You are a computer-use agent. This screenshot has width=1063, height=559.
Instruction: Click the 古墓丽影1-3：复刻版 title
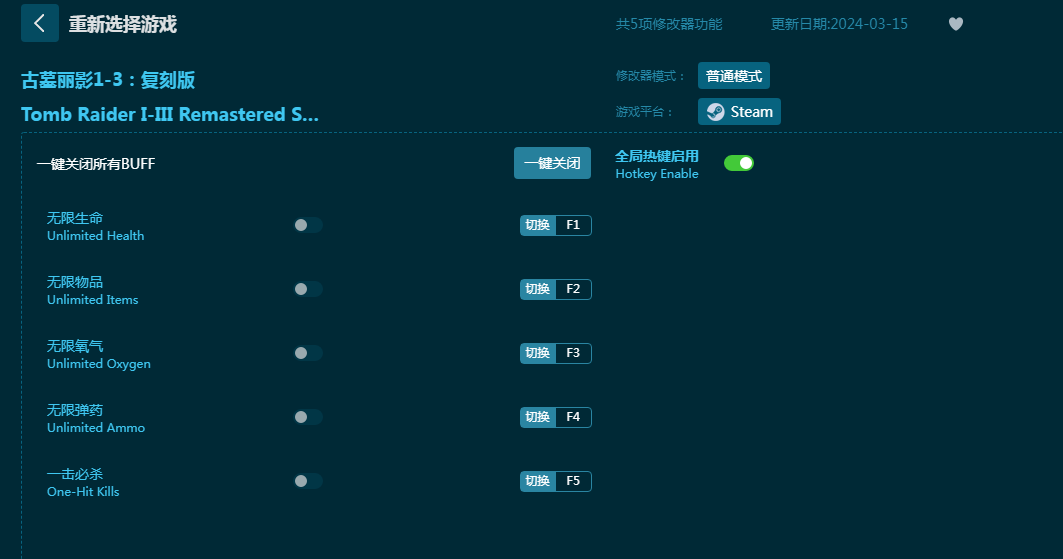[x=108, y=80]
